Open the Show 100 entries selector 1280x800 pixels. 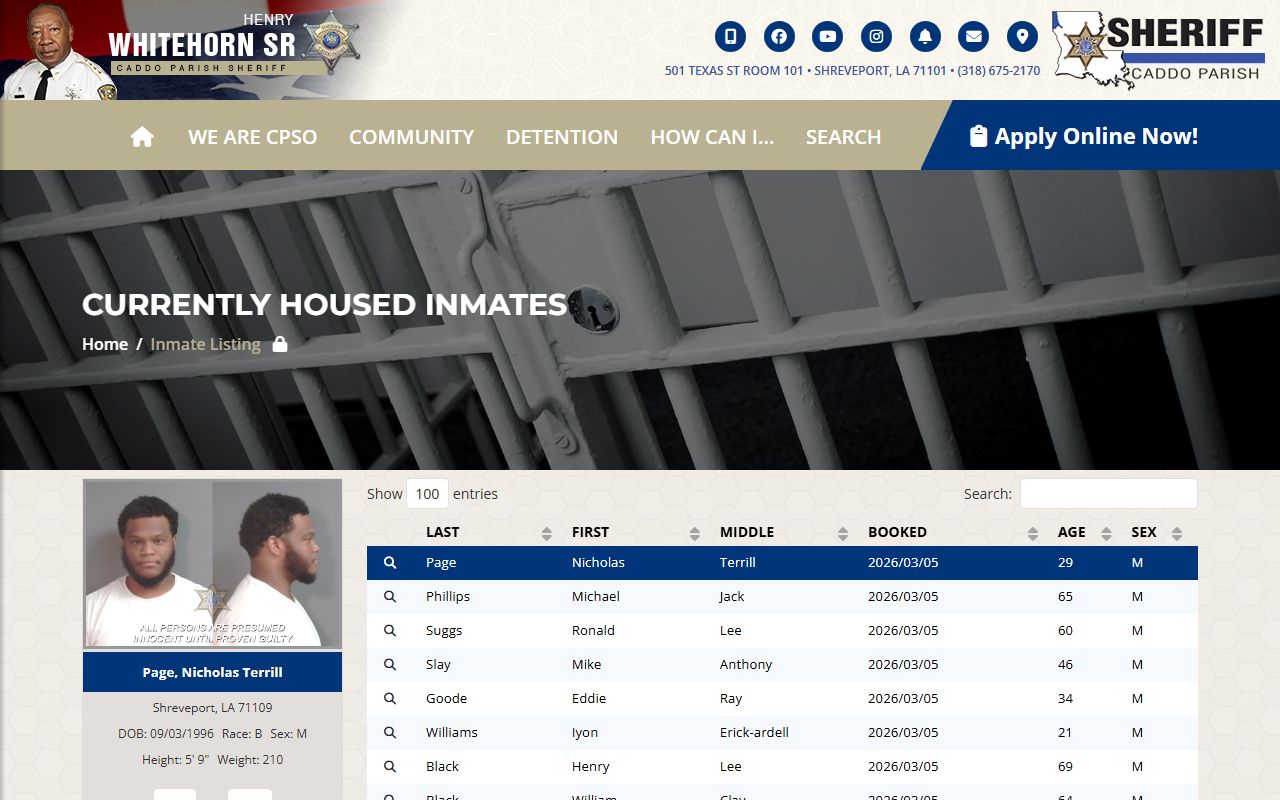click(427, 494)
